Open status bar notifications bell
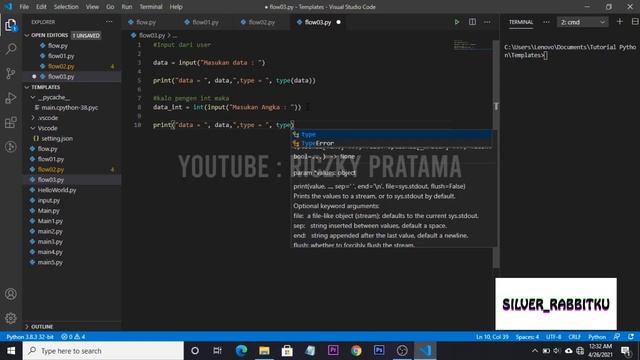Screen dimensions: 640x360 click(631, 337)
